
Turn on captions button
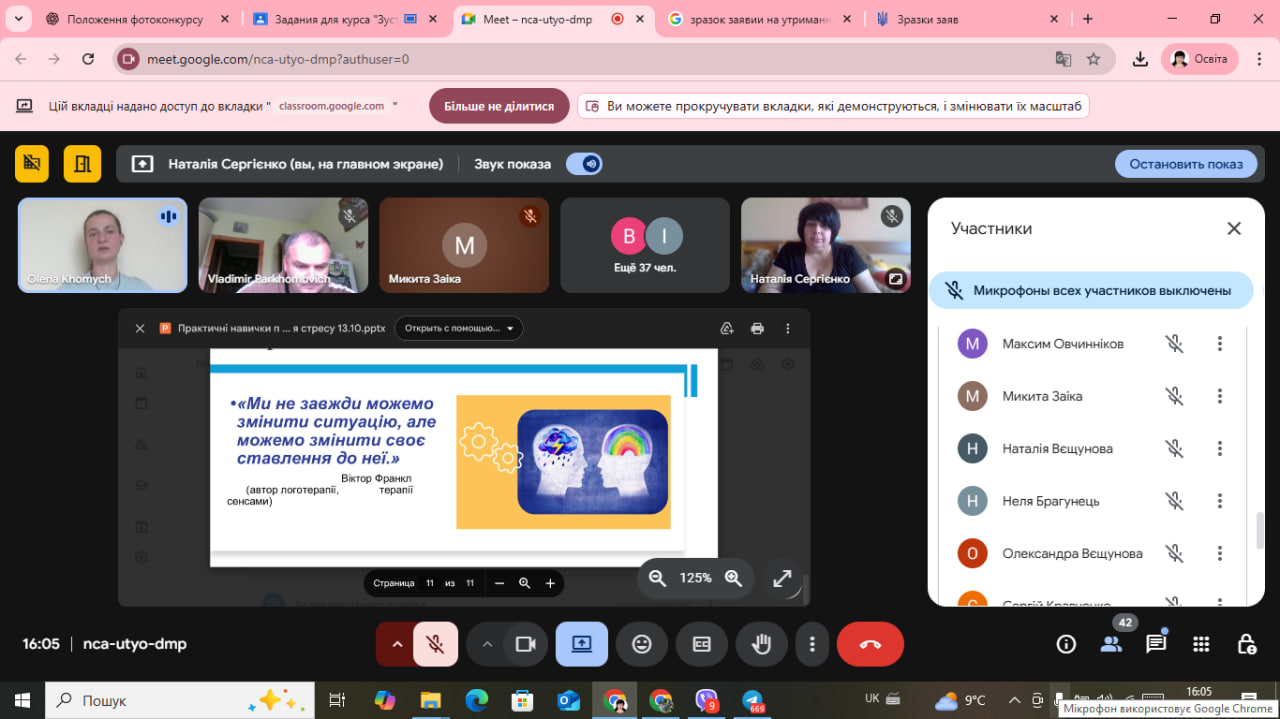(702, 644)
